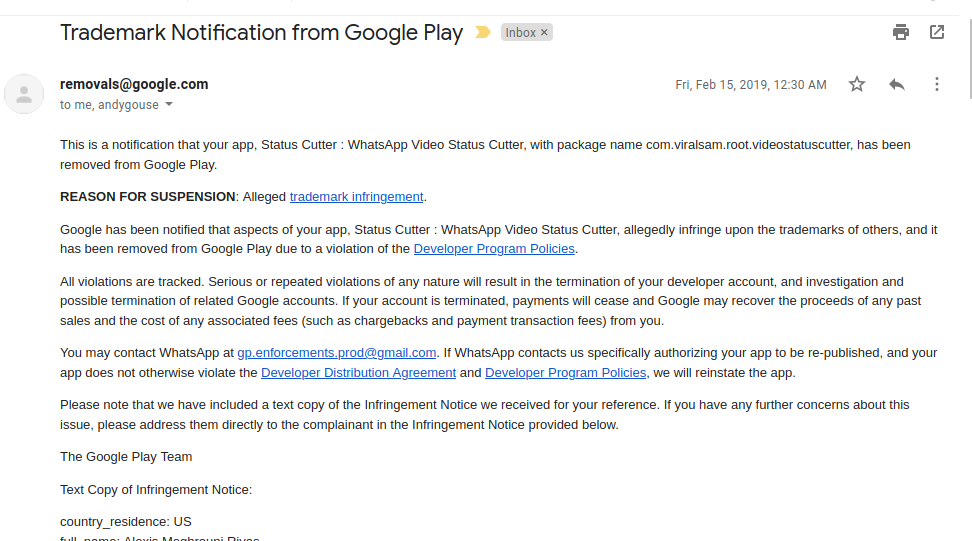The width and height of the screenshot is (972, 541).
Task: Toggle the yellow importance marker
Action: click(482, 32)
